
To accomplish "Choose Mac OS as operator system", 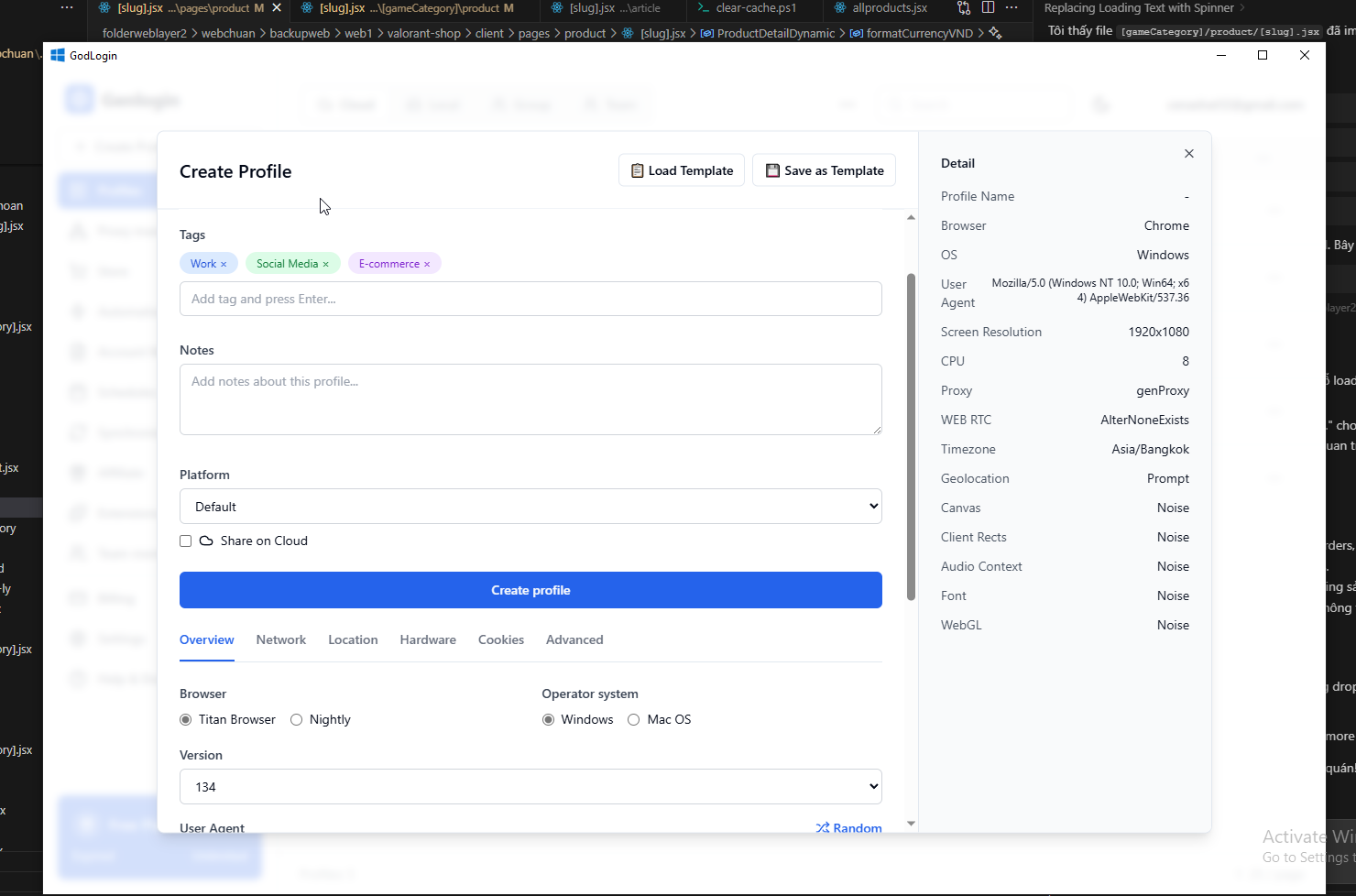I will click(x=633, y=720).
